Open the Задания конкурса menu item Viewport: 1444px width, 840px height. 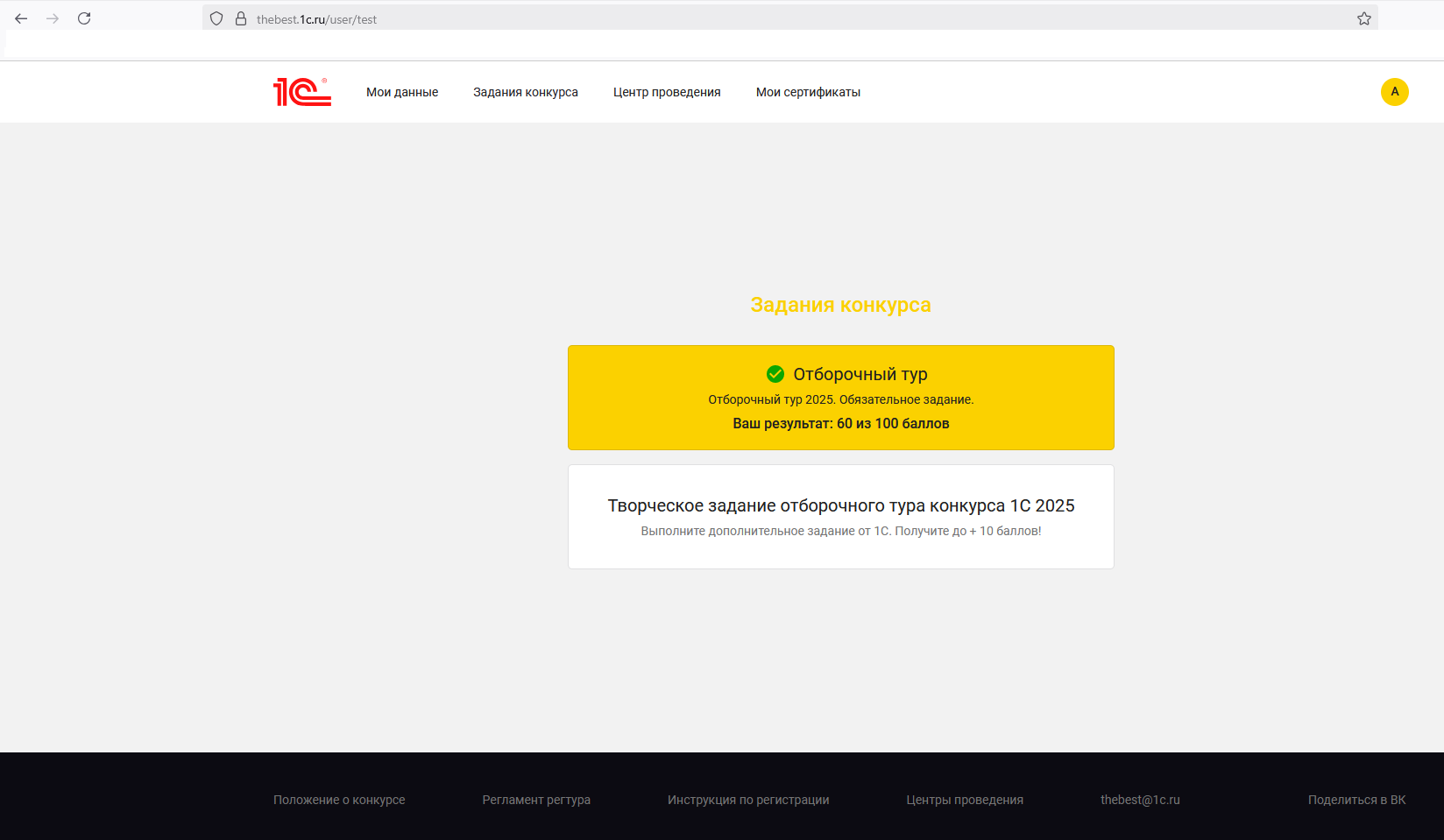click(526, 92)
